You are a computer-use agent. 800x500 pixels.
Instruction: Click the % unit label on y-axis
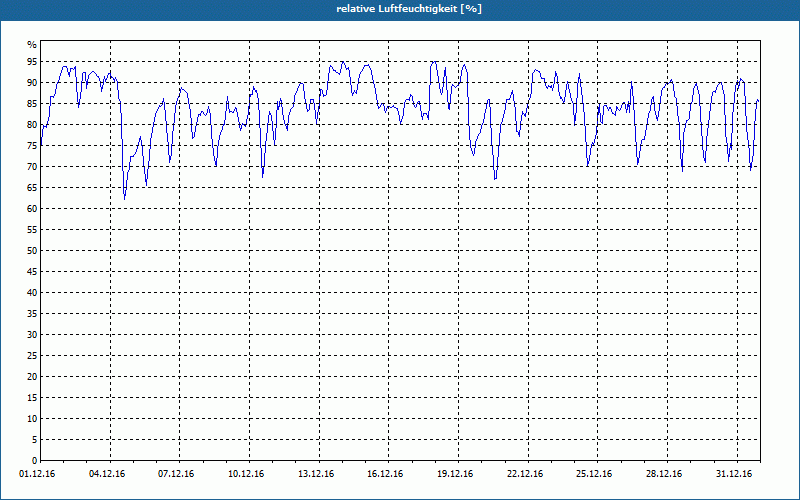click(32, 45)
